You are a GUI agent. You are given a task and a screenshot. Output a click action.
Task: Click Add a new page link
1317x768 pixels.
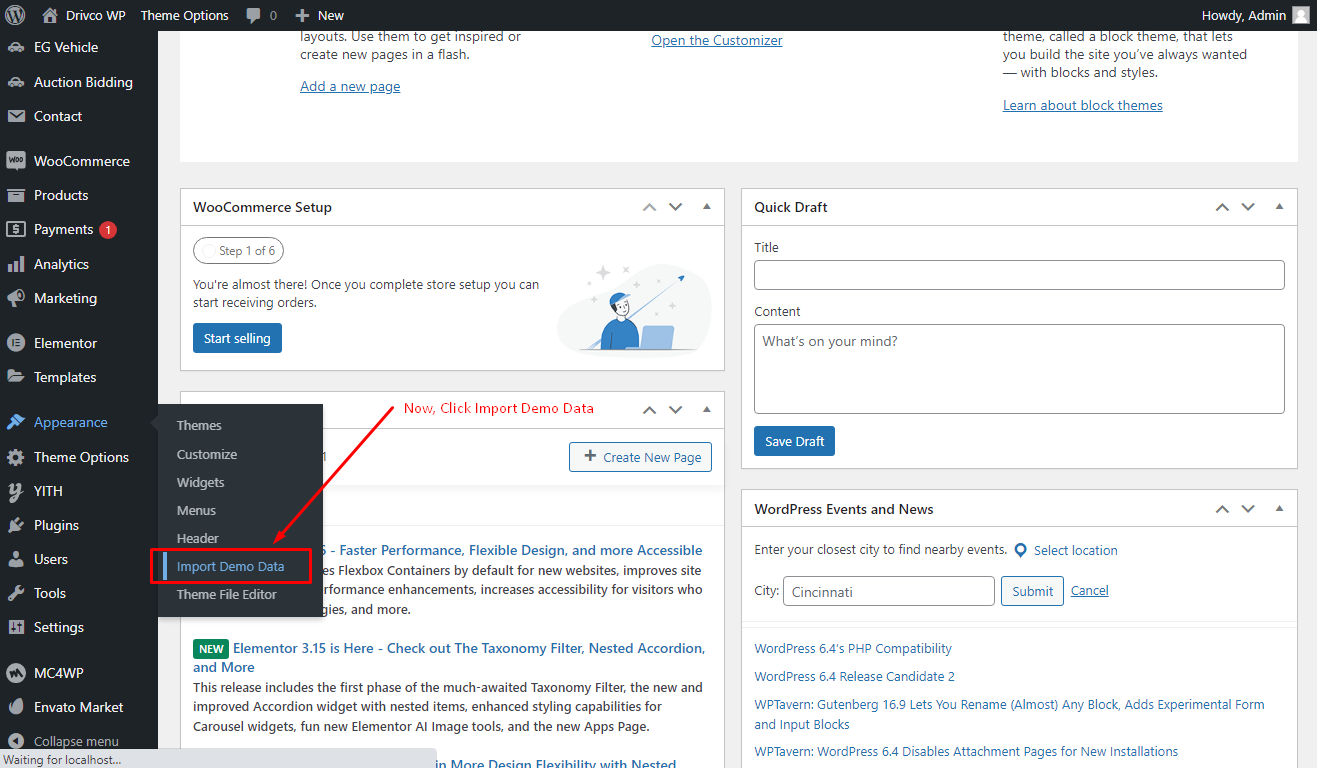coord(350,86)
